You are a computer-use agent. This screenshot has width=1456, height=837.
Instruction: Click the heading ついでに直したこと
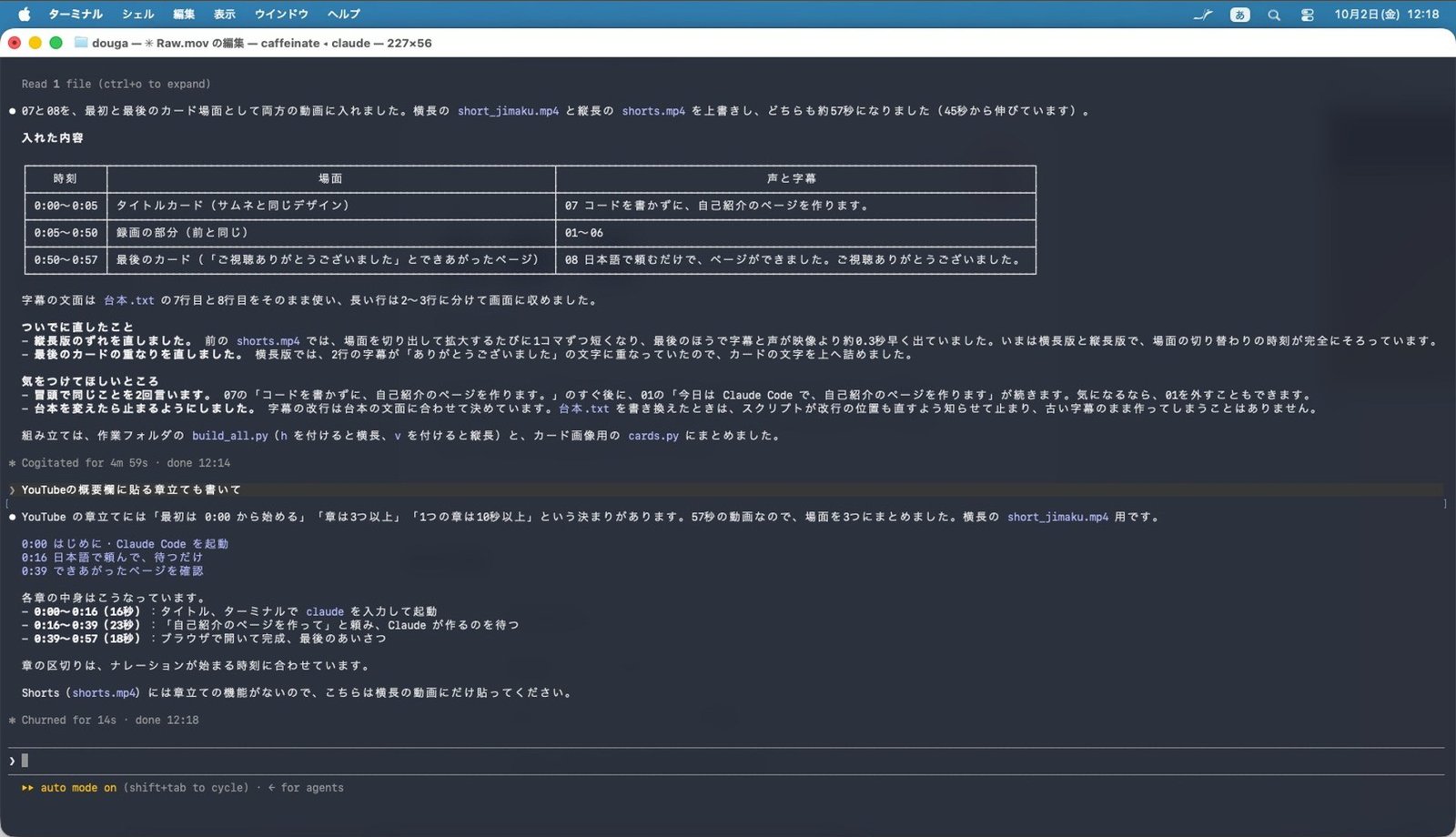pyautogui.click(x=77, y=328)
